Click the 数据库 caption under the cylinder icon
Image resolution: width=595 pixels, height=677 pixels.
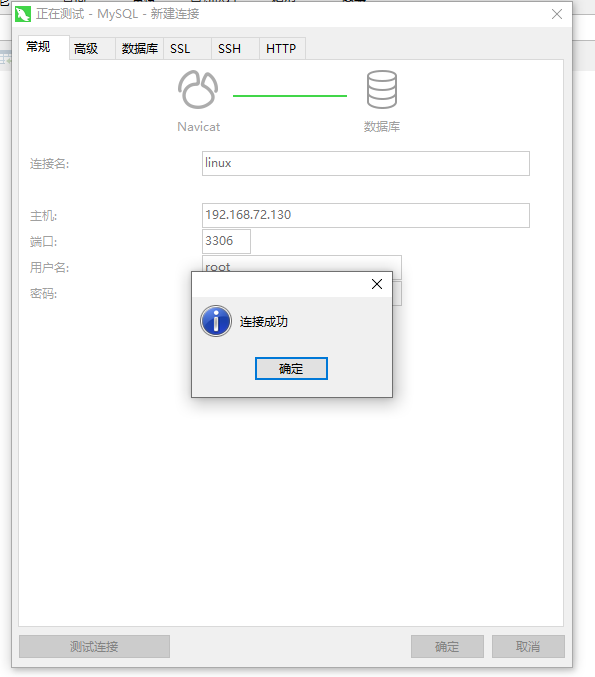(x=382, y=127)
